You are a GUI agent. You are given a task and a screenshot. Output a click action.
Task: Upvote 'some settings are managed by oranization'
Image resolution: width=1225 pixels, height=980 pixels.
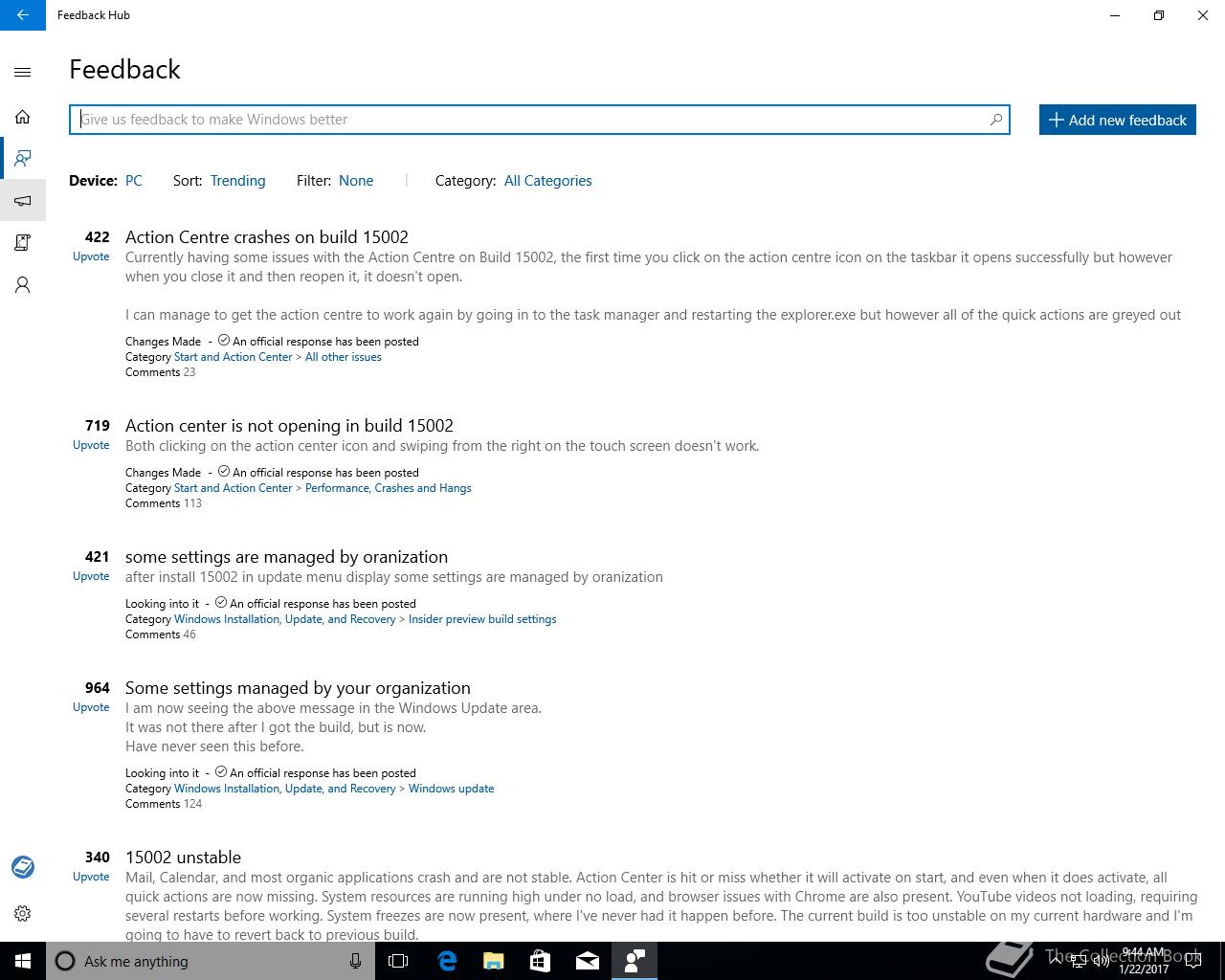tap(91, 576)
